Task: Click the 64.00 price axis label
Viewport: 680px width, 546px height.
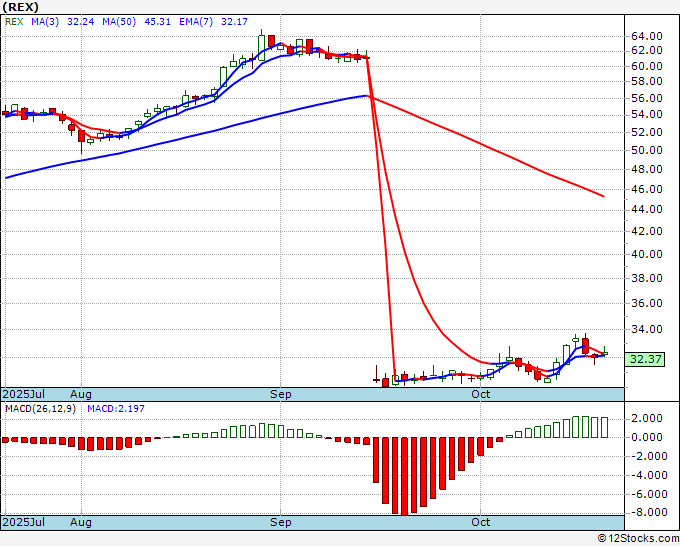Action: coord(647,36)
